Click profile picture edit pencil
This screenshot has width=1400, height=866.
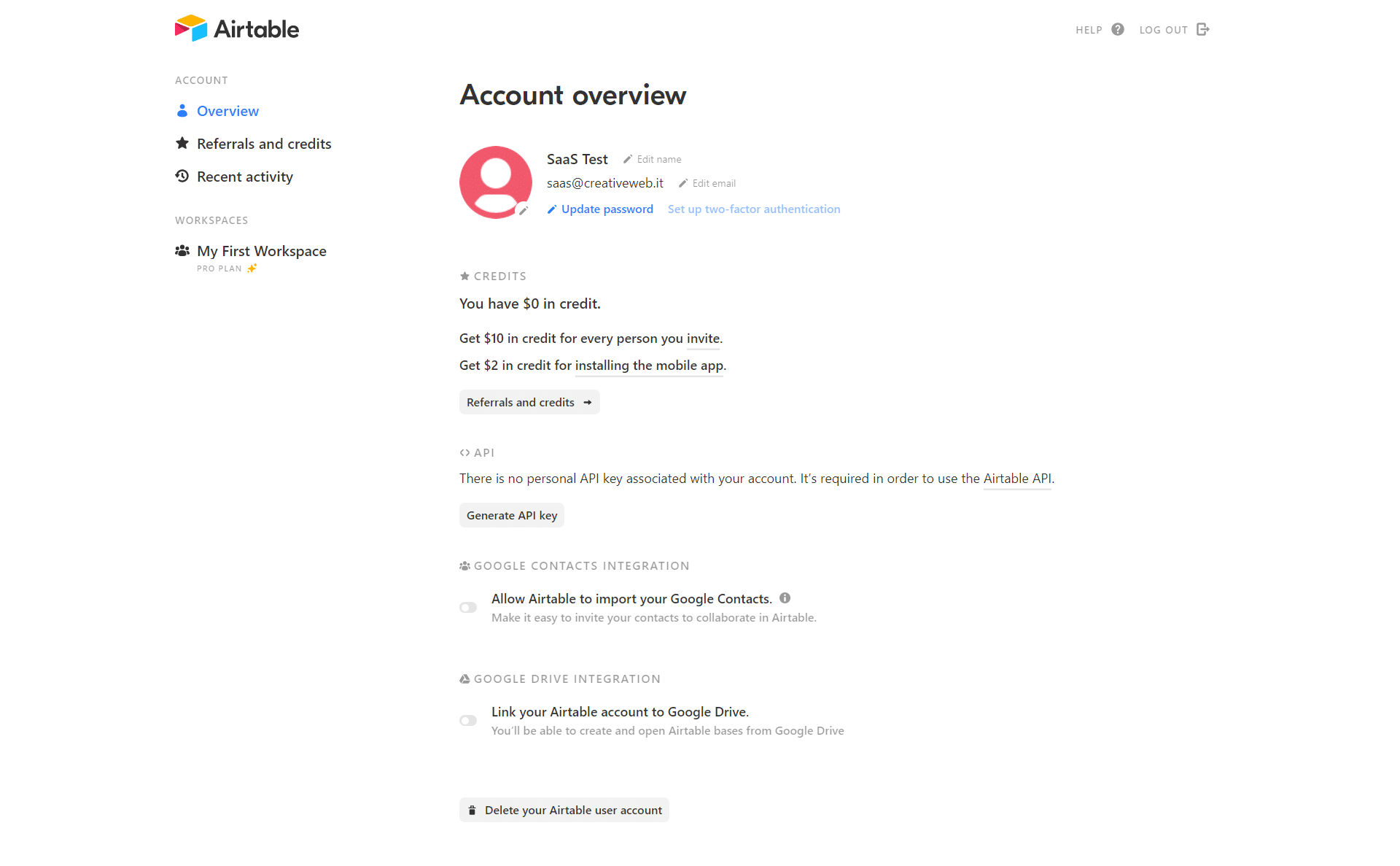coord(525,211)
